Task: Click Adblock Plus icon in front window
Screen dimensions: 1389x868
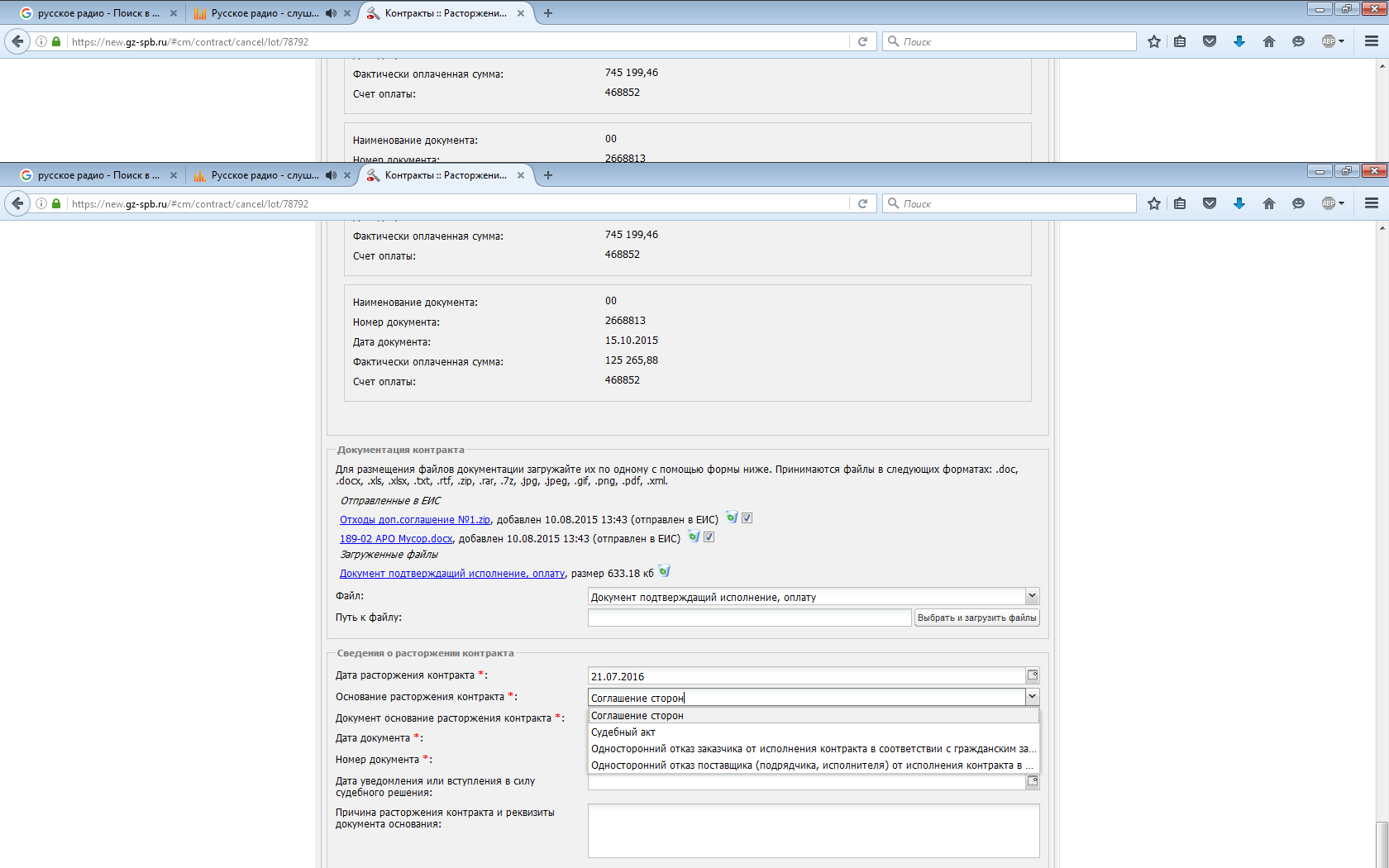Action: (1329, 203)
